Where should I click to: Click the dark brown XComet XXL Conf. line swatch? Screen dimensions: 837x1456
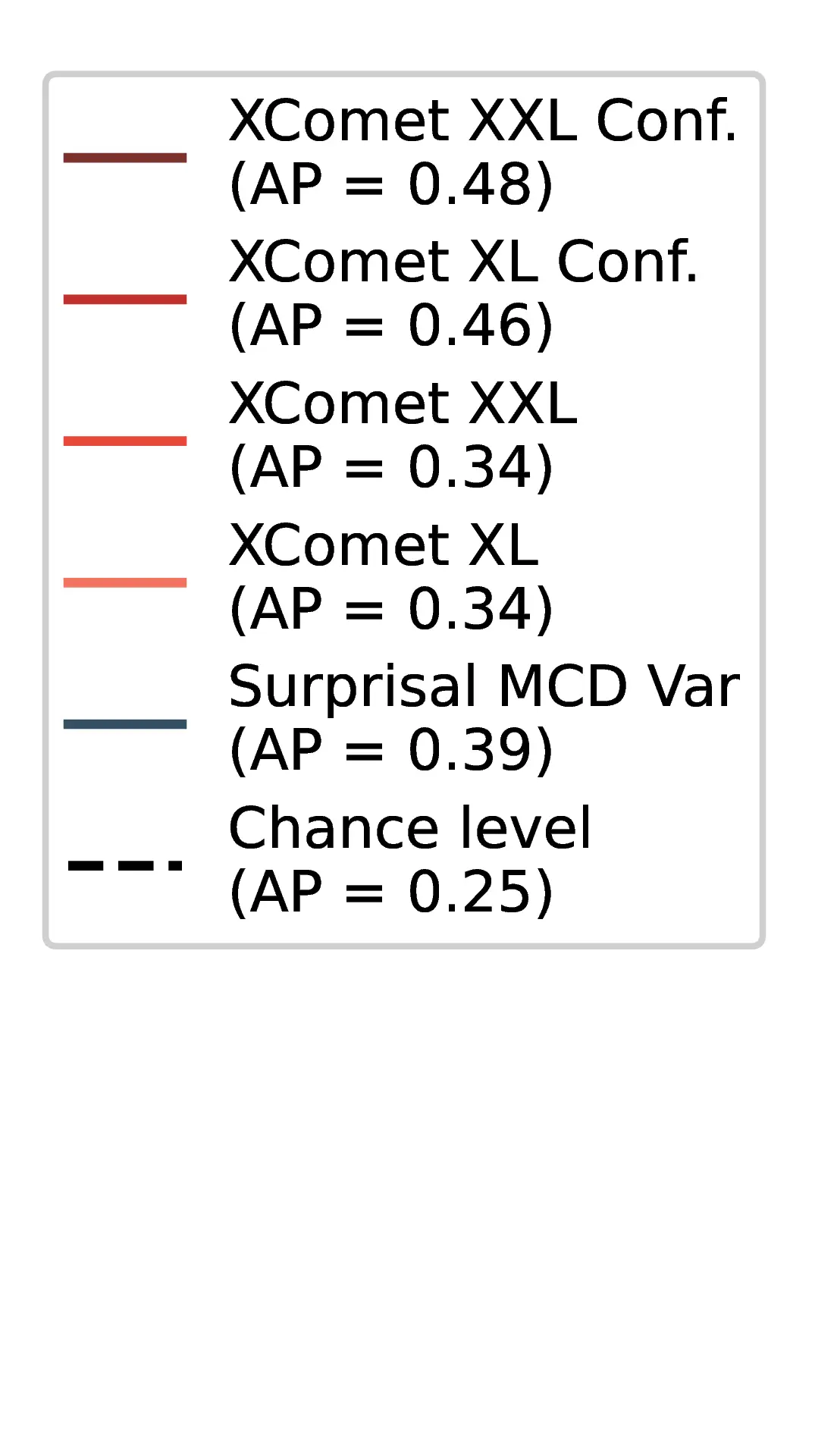click(x=125, y=158)
